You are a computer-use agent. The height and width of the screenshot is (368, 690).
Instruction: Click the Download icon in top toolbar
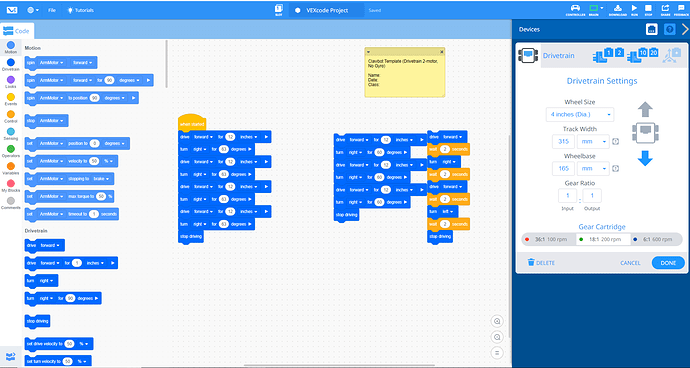[x=617, y=8]
